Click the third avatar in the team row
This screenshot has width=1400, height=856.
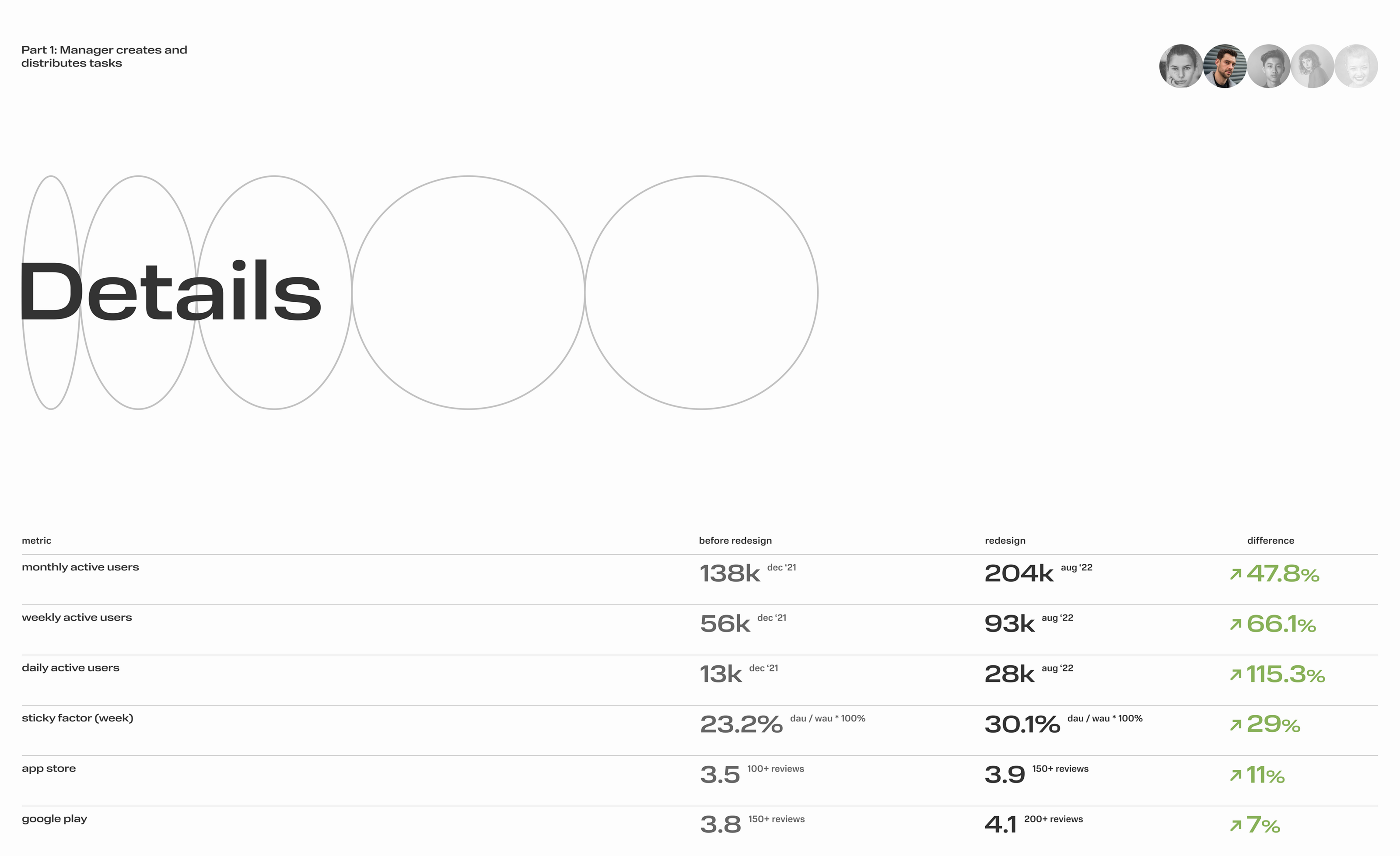tap(1268, 66)
